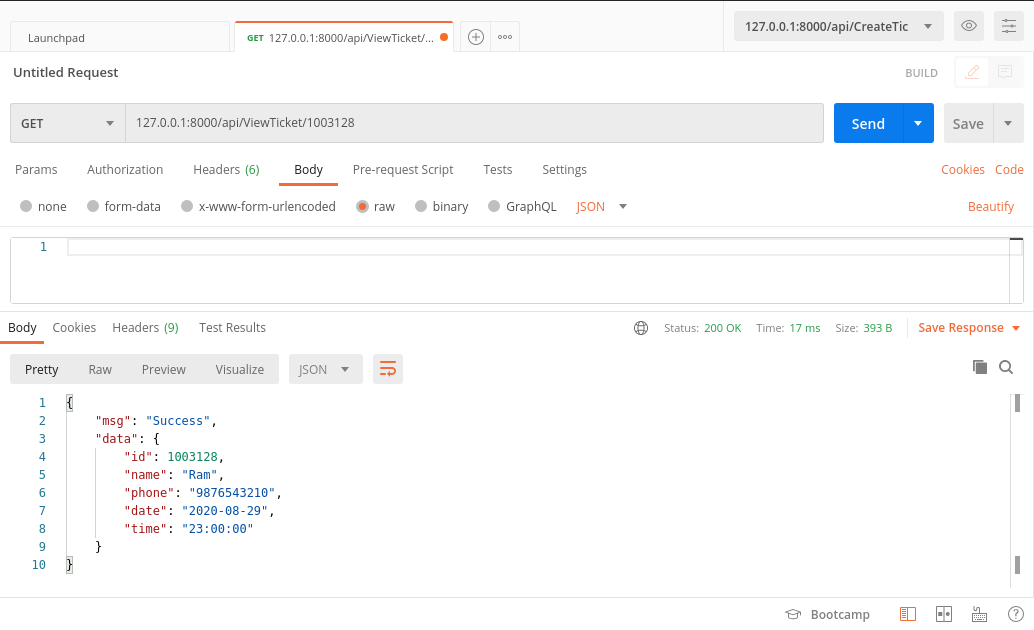Click the environment quick look eye icon

coord(969,26)
